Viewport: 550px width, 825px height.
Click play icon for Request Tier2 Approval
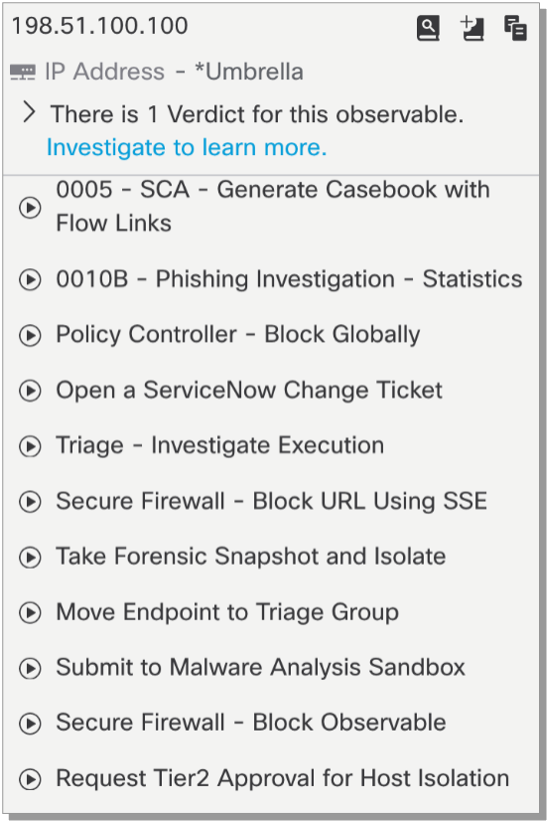[30, 779]
